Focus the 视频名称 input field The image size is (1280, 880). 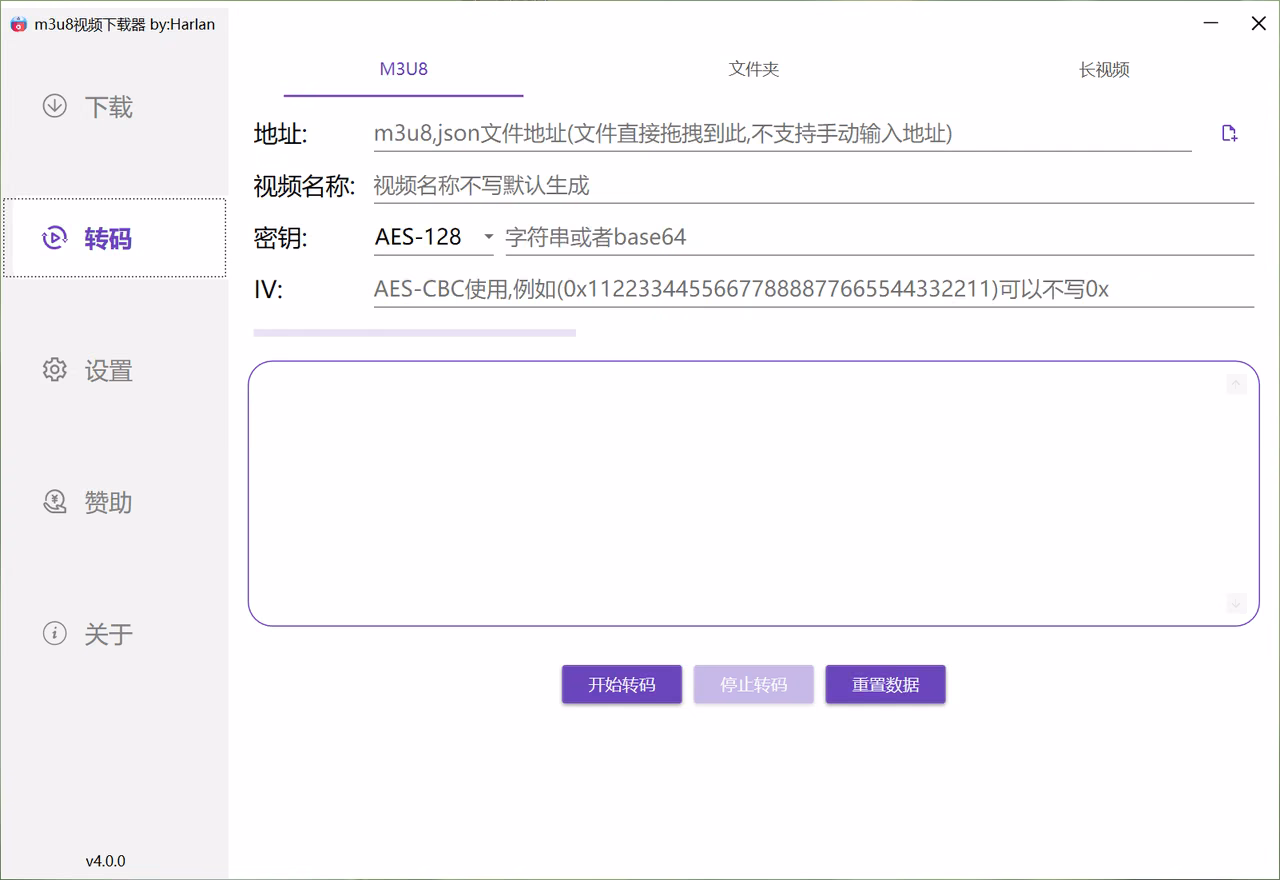(814, 185)
